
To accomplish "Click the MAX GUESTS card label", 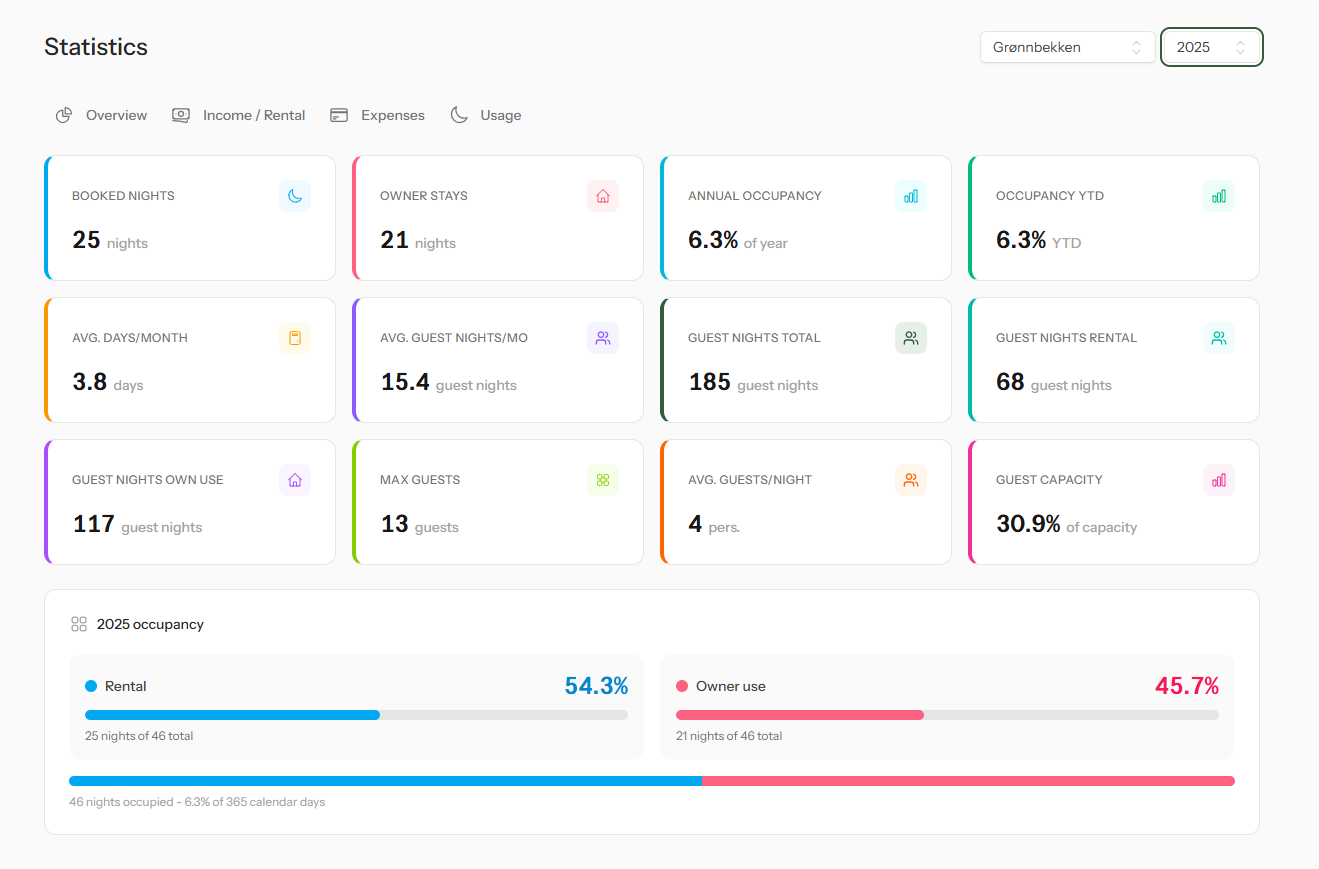I will pos(420,480).
